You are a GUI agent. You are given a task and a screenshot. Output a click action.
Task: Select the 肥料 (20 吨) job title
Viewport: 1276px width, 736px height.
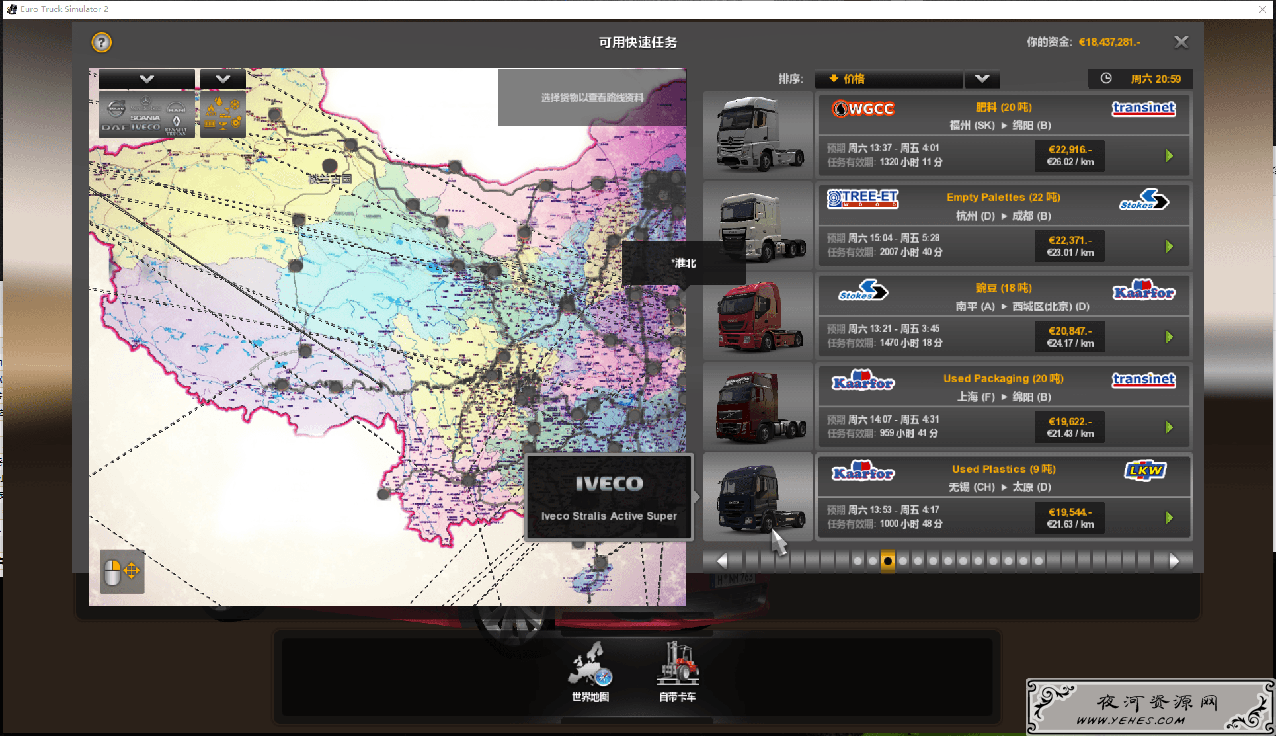tap(1003, 107)
